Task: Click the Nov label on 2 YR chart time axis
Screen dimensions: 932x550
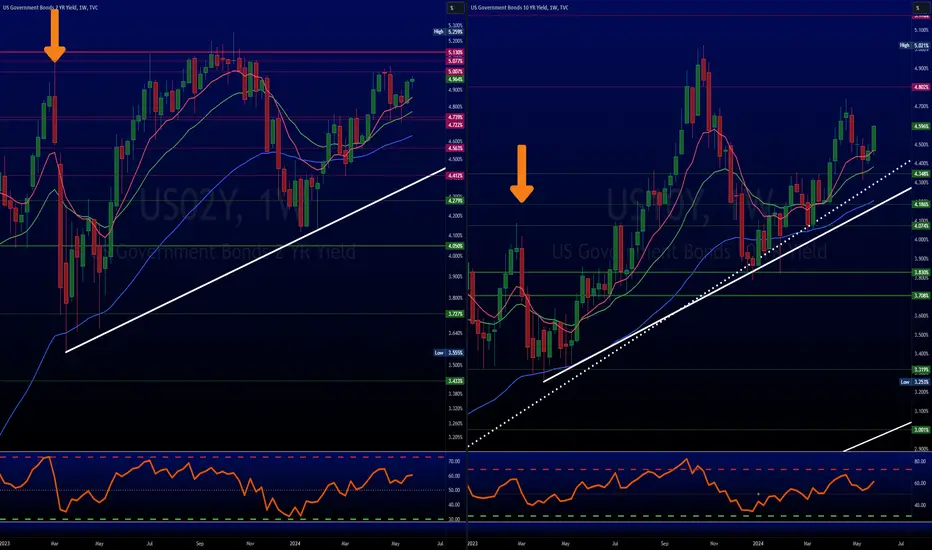Action: tap(250, 543)
